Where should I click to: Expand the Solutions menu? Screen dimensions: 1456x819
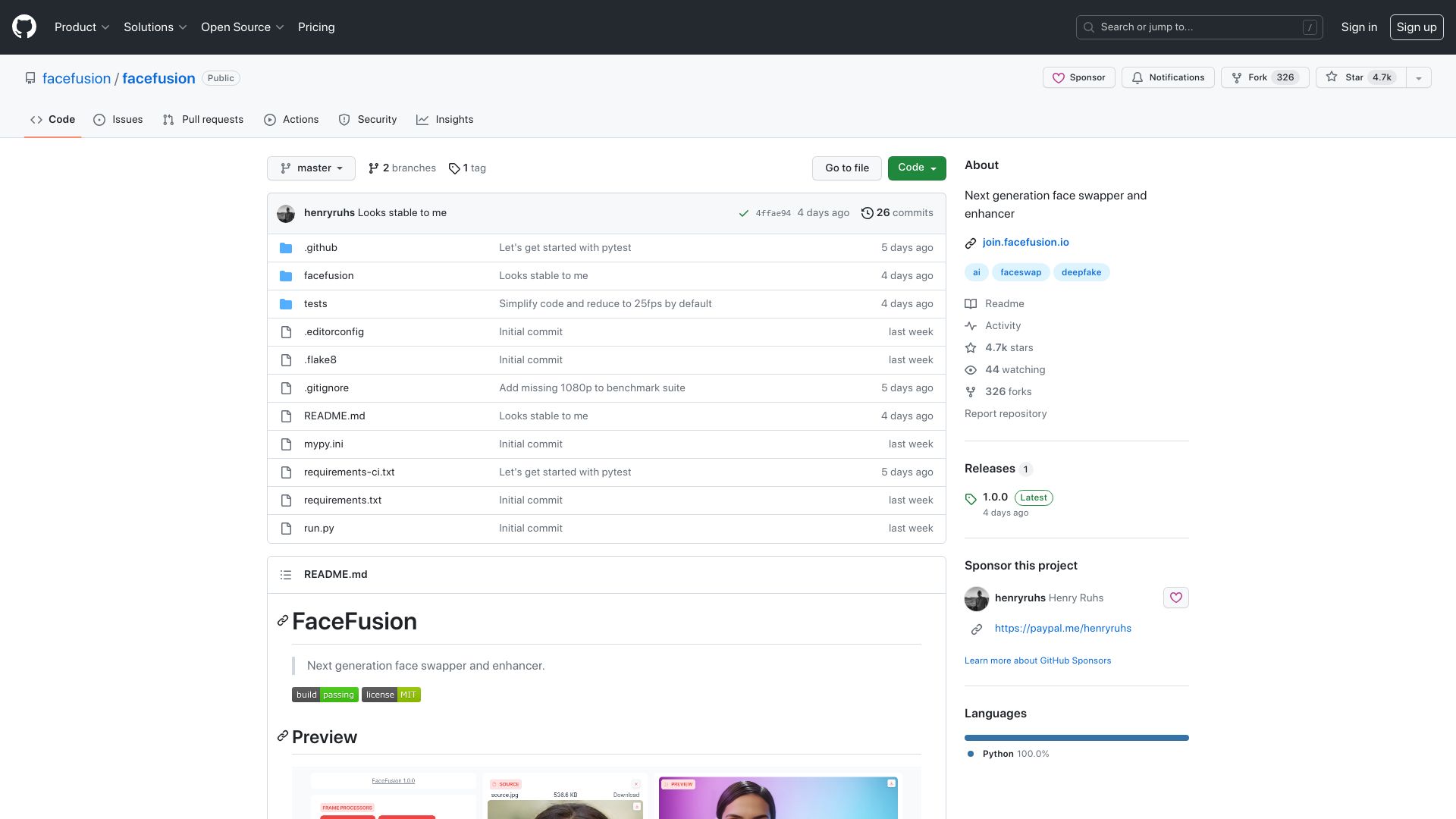coord(155,27)
